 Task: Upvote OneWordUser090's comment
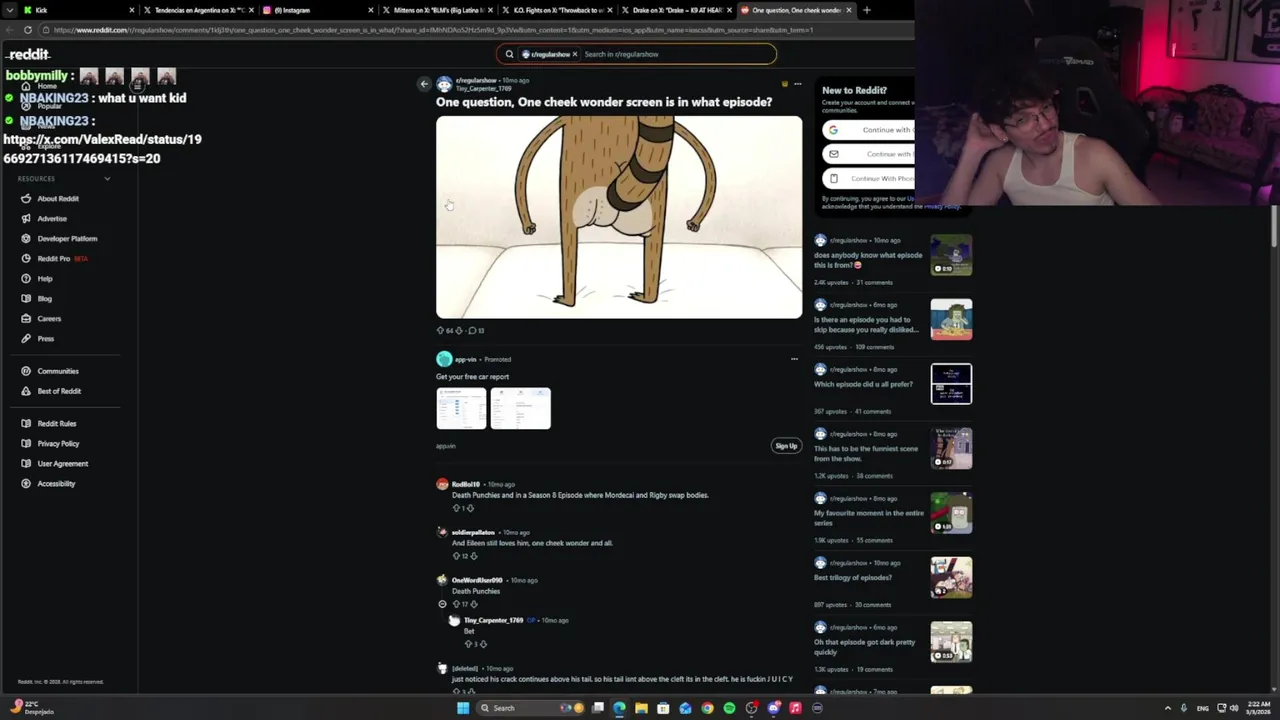456,604
